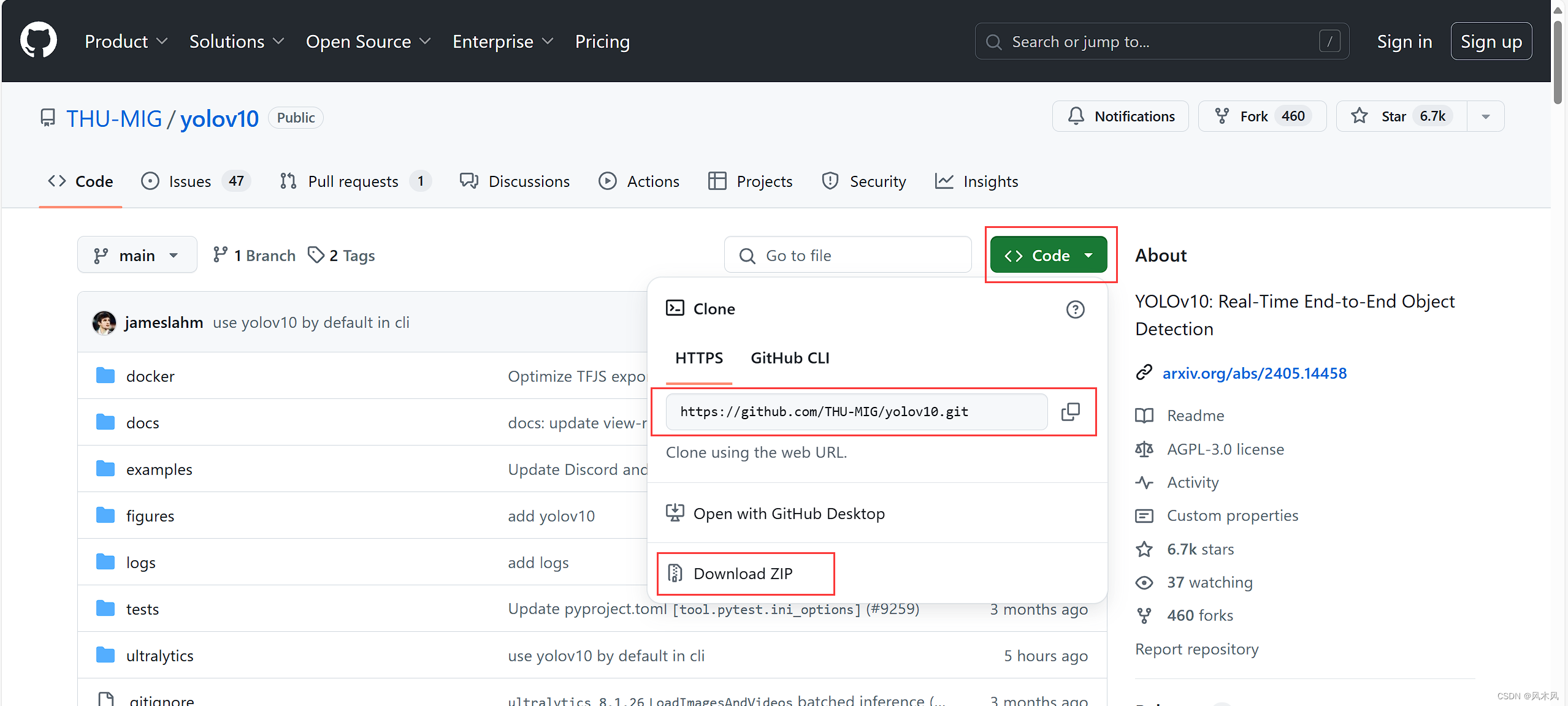Expand the Enterprise menu
1568x706 pixels.
503,42
